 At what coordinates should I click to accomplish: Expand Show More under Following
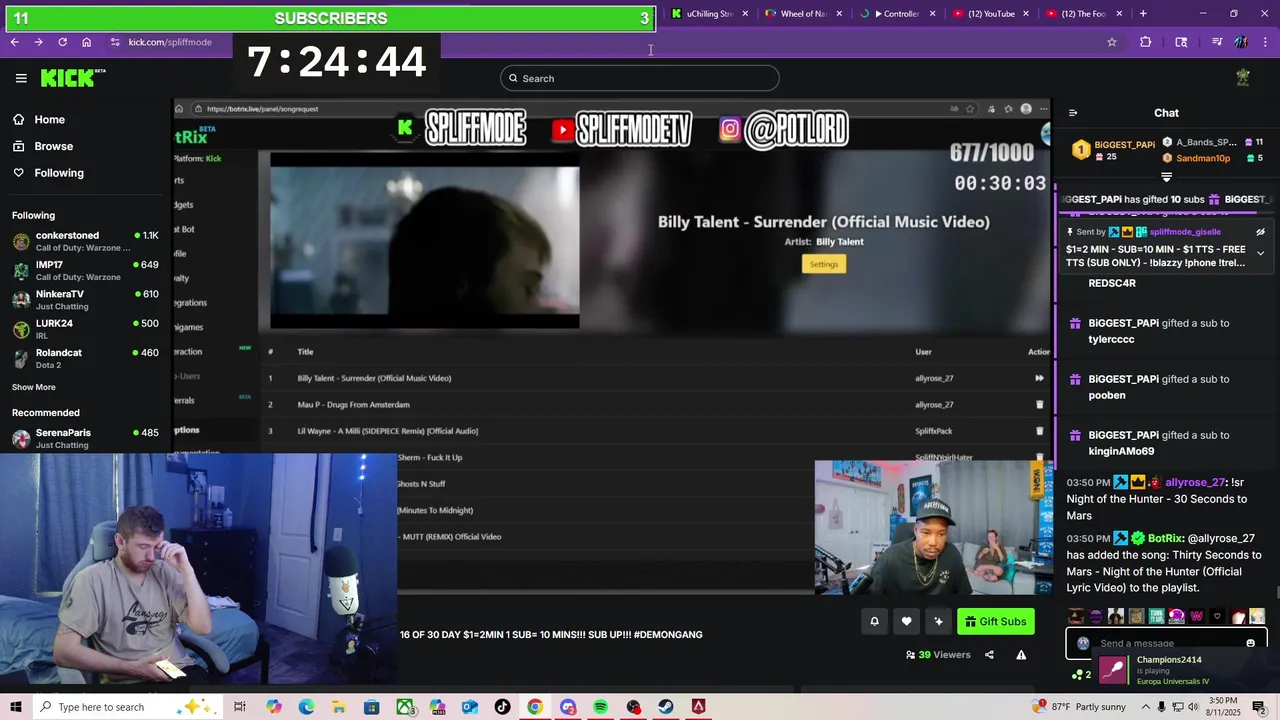(x=34, y=387)
